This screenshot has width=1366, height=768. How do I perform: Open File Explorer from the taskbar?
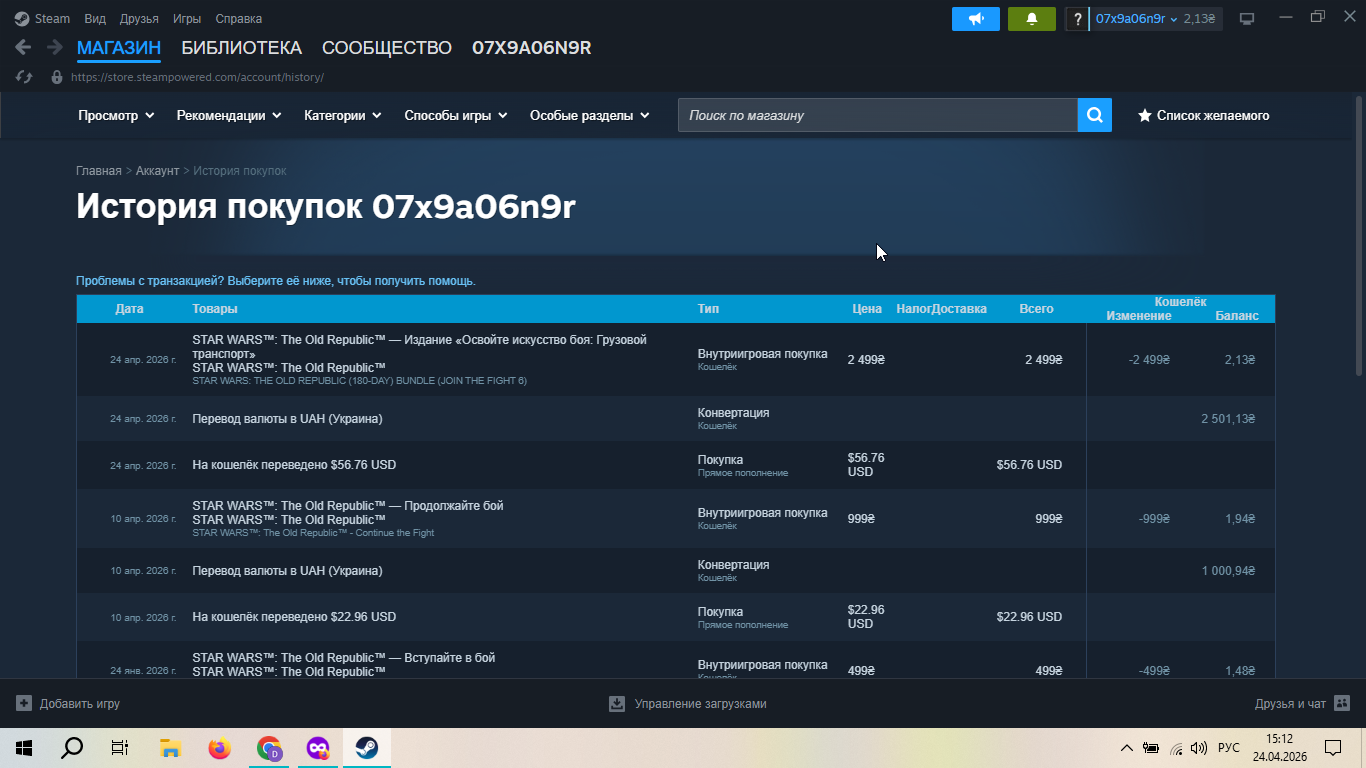(170, 747)
